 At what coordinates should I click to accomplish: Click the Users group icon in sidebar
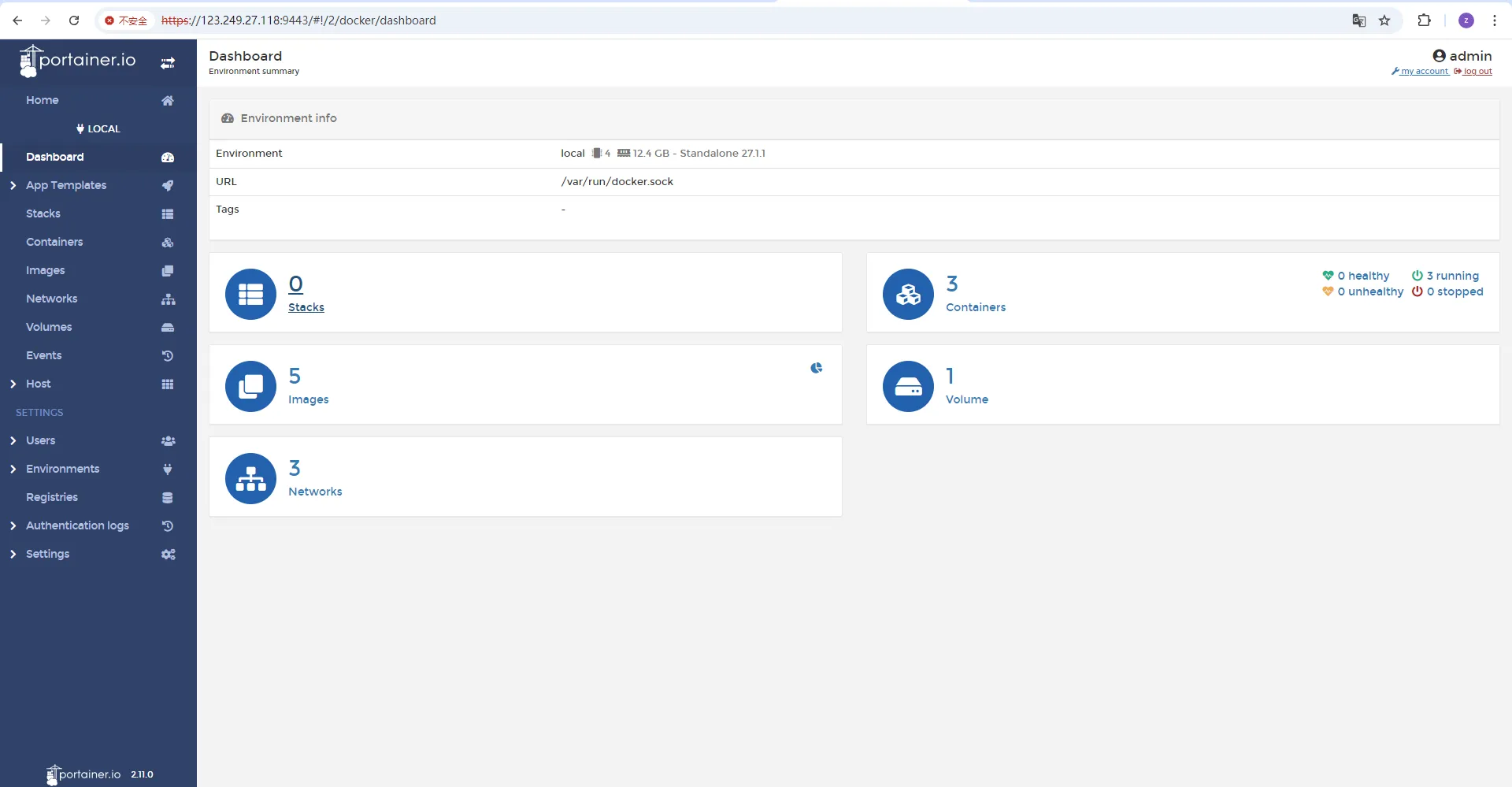(168, 441)
